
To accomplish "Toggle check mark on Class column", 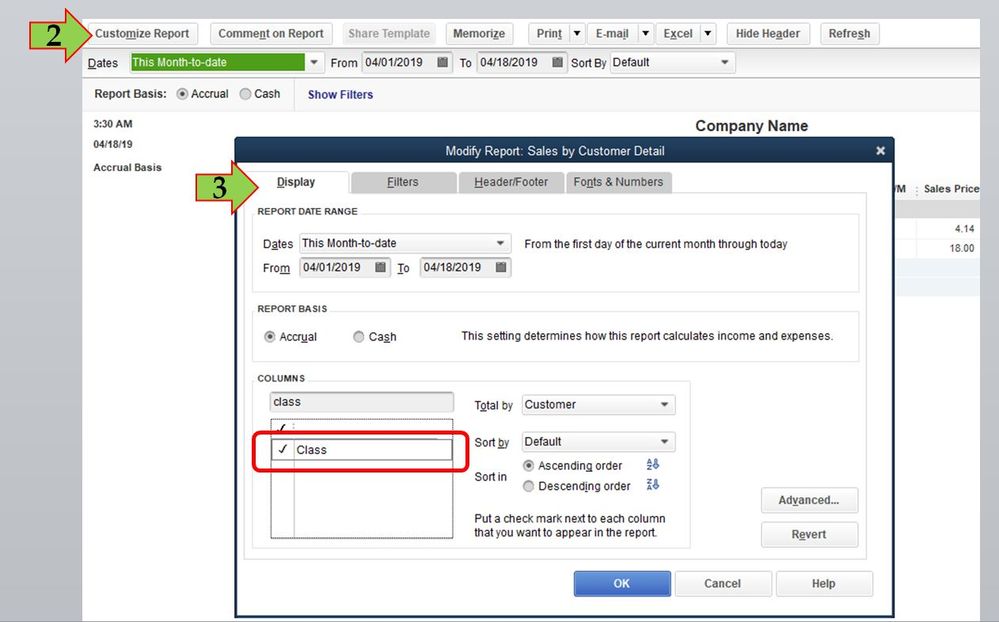I will point(283,449).
